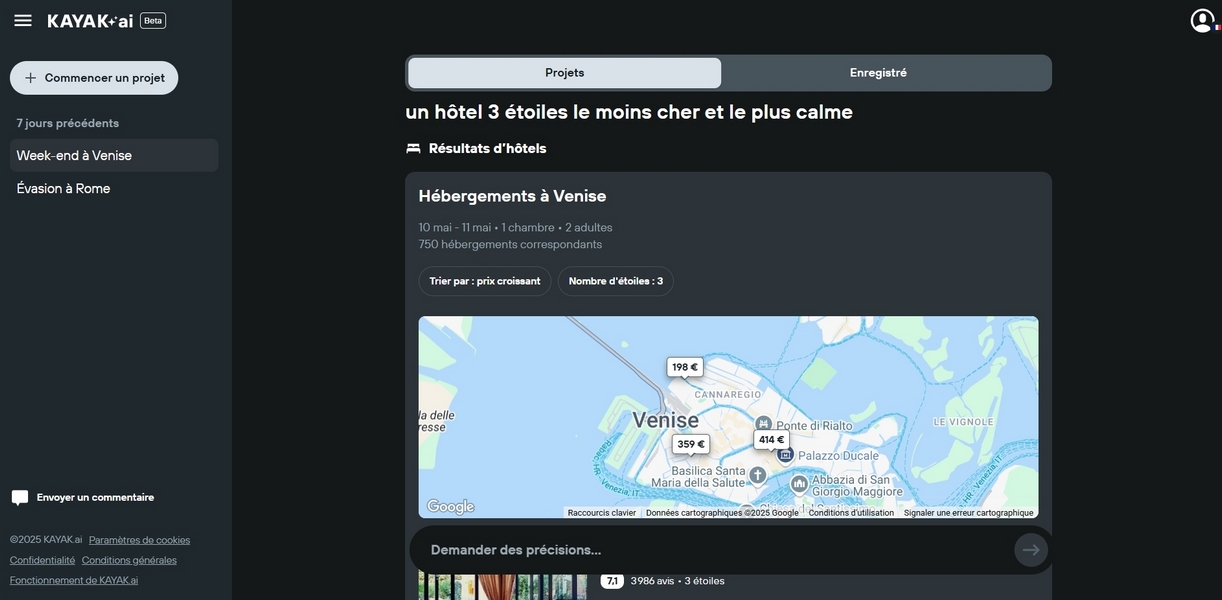1222x600 pixels.
Task: Click the Ponte di Rialto map pin
Action: (763, 423)
